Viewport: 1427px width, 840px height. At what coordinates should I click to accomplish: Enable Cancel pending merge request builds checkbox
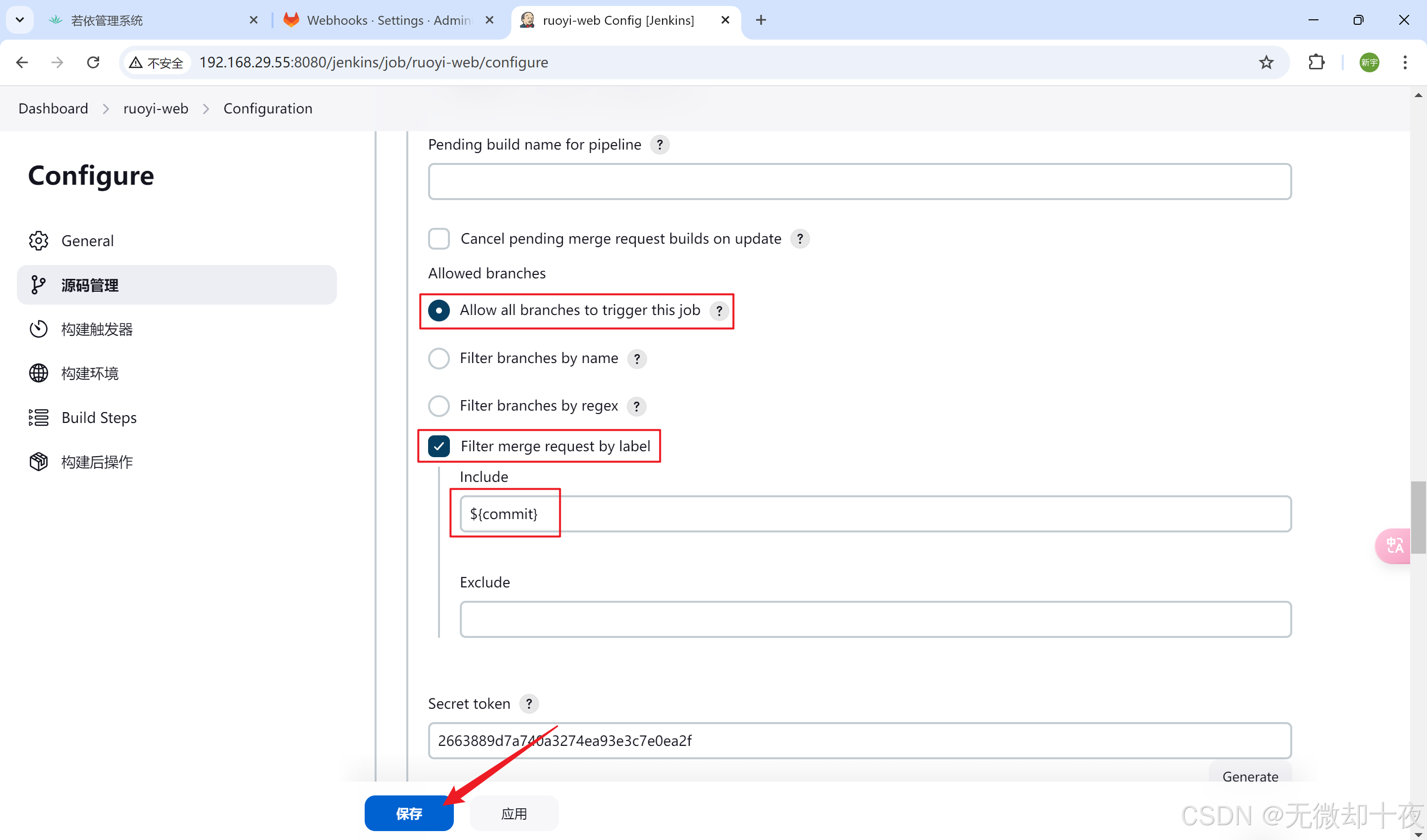[439, 239]
